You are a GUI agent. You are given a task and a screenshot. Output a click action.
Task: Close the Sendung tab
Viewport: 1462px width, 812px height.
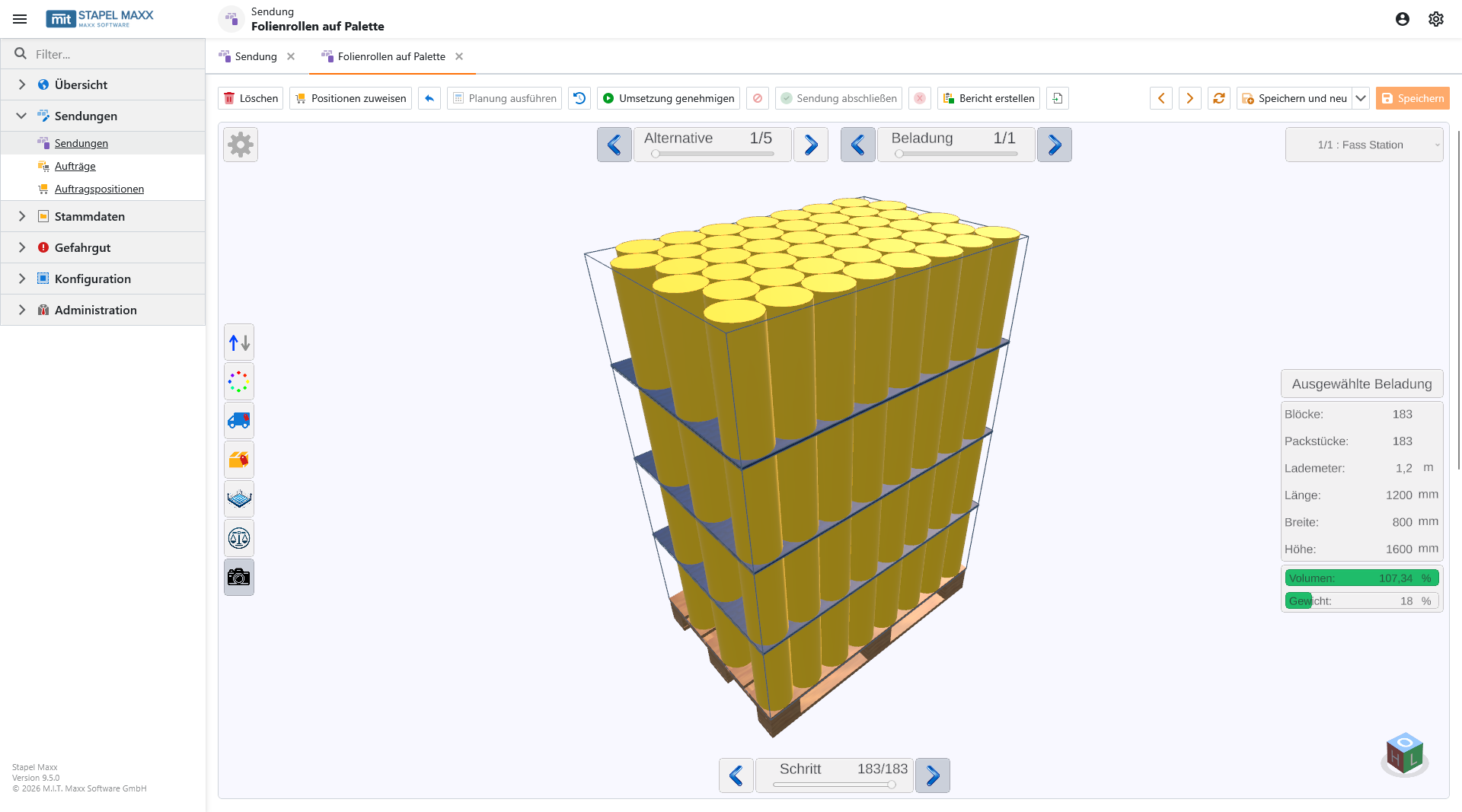pos(291,56)
